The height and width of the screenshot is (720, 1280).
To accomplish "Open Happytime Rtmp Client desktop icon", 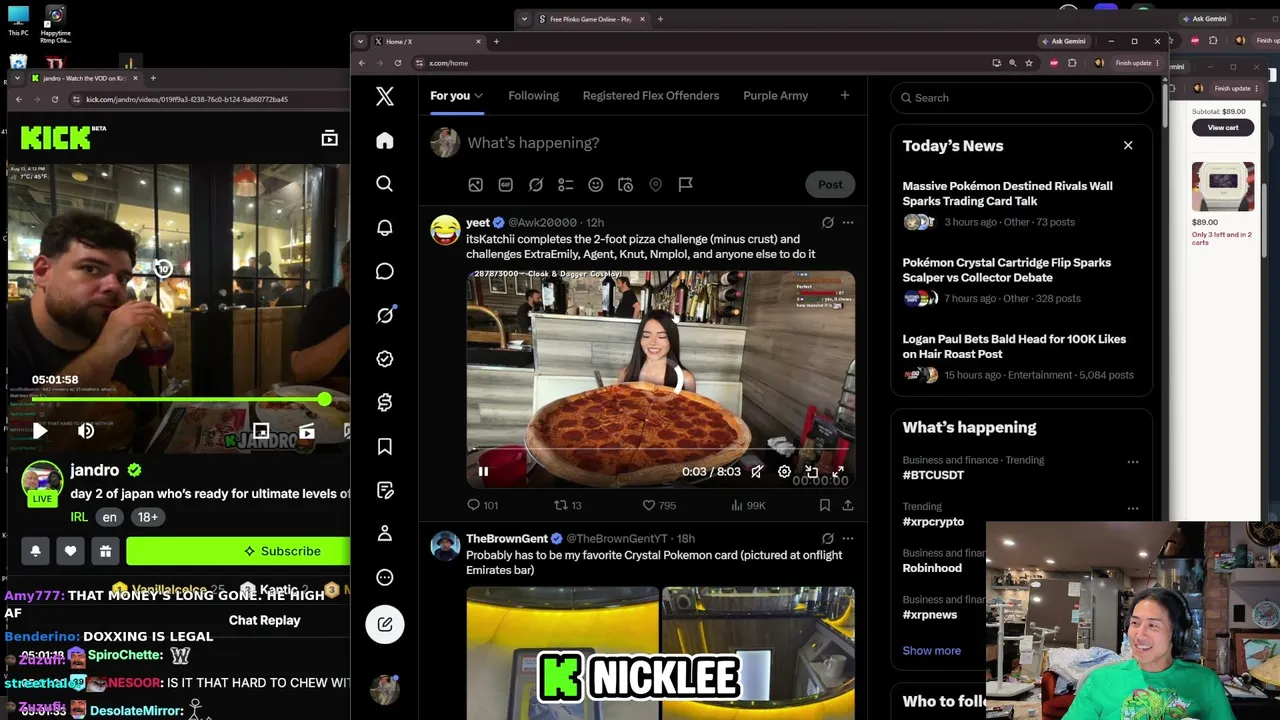I will tap(56, 24).
